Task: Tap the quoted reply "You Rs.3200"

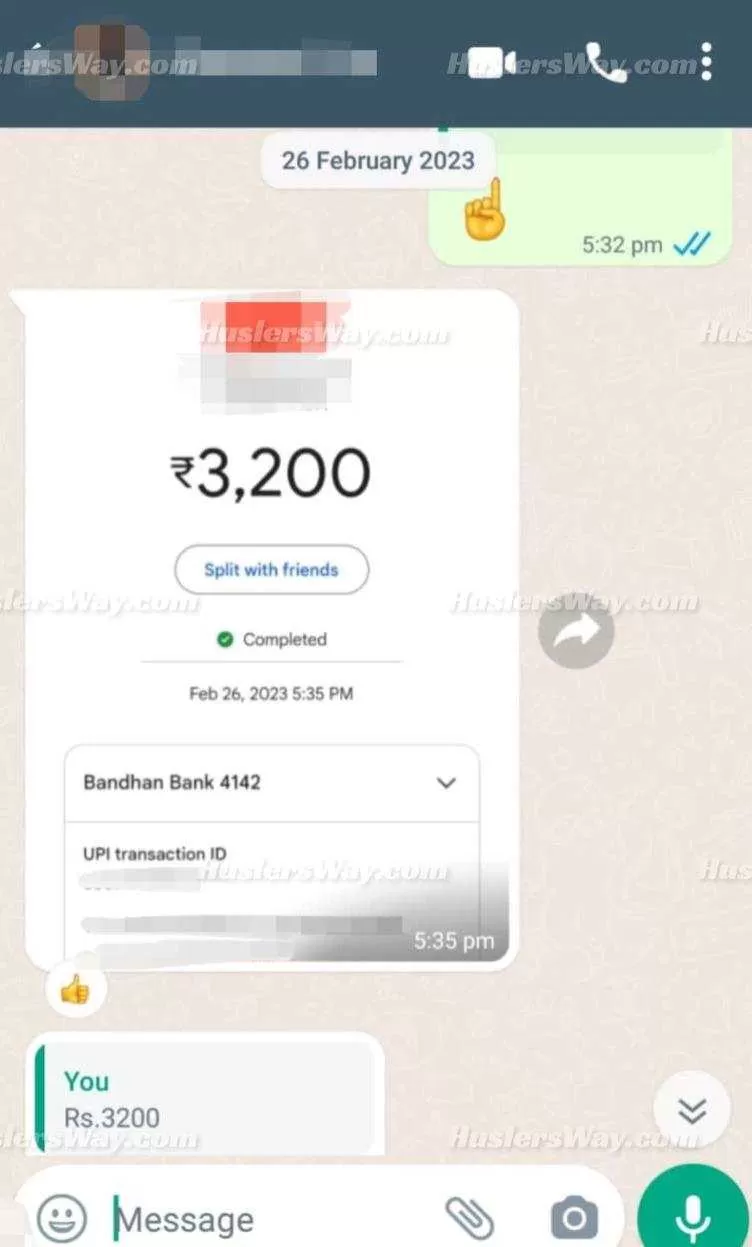Action: 204,1098
